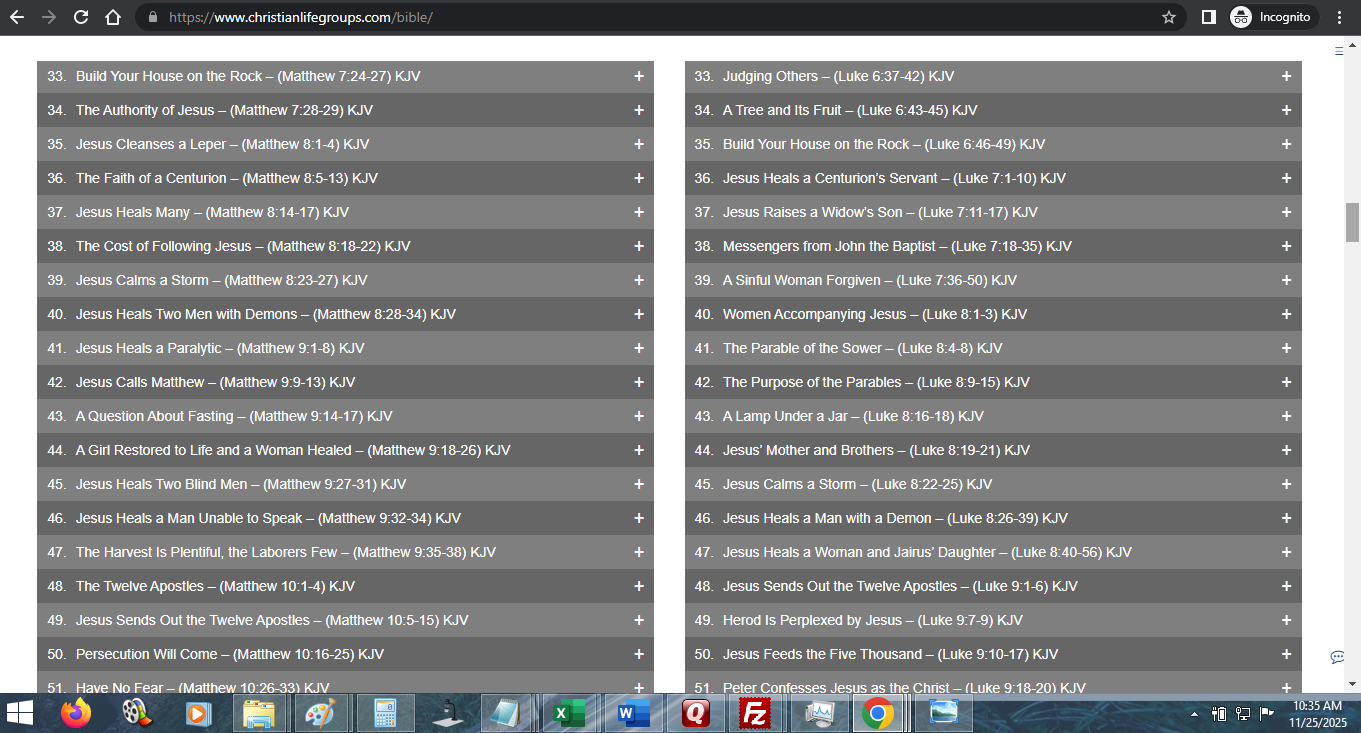Click the page vertical scrollbar thumb
This screenshot has height=733, width=1361.
tap(1352, 222)
